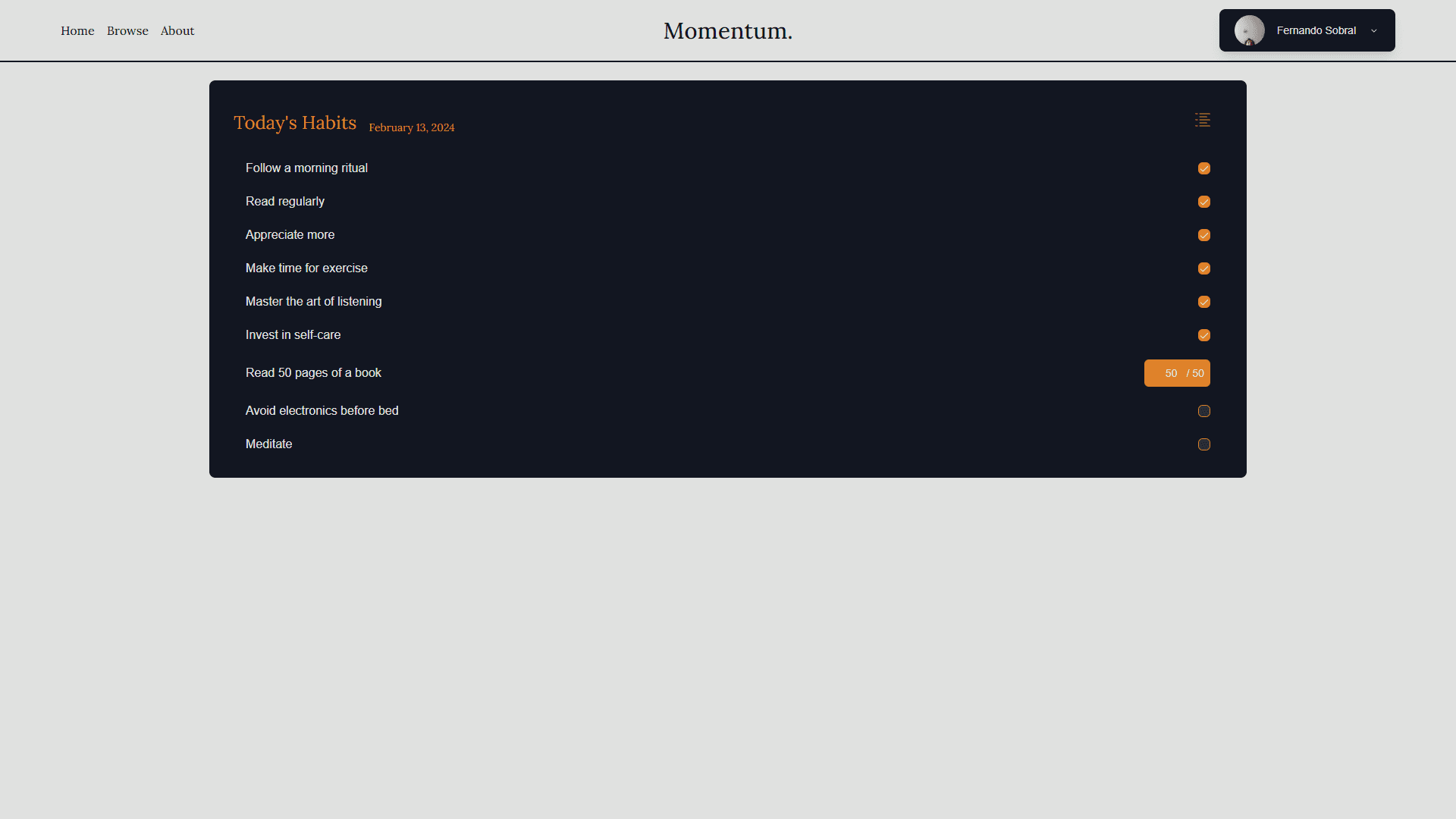The height and width of the screenshot is (819, 1456).
Task: Click the checkmark icon for 'Read regularly'
Action: click(x=1204, y=201)
